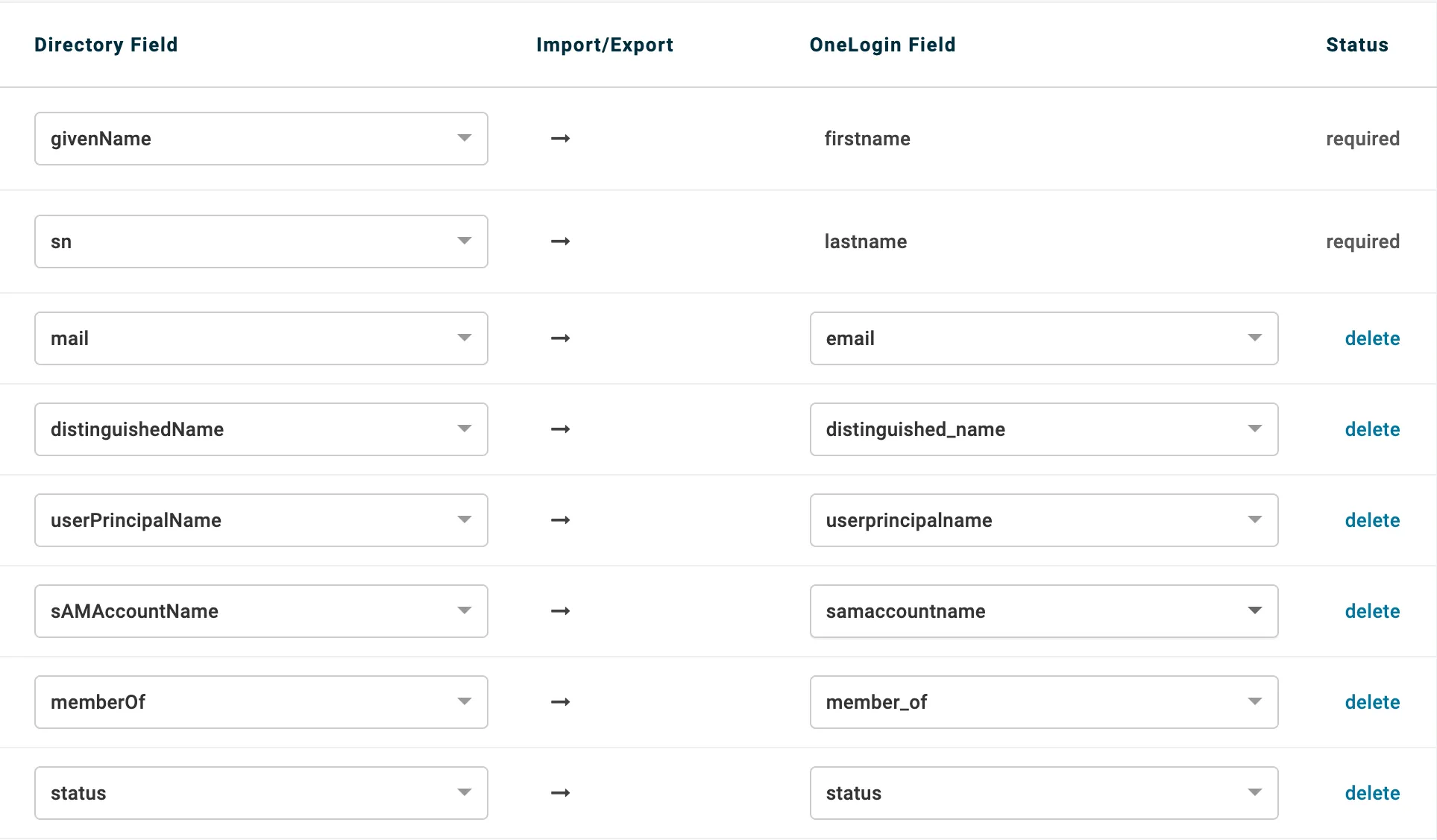Open the distinguished_name OneLogin field dropdown
Viewport: 1437px width, 840px height.
click(1043, 429)
